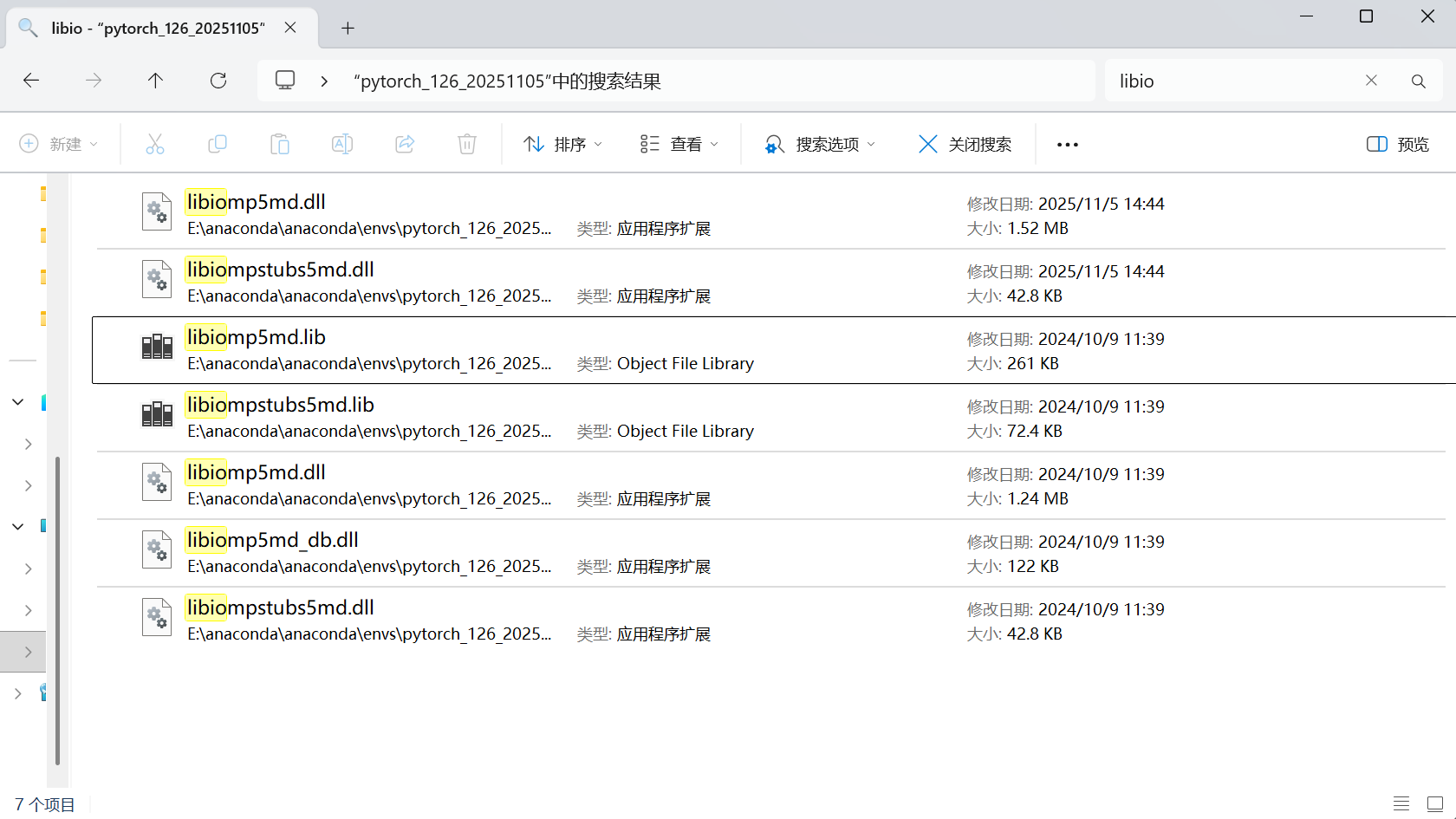The width and height of the screenshot is (1456, 819).
Task: Click the Delete trash icon
Action: (x=467, y=144)
